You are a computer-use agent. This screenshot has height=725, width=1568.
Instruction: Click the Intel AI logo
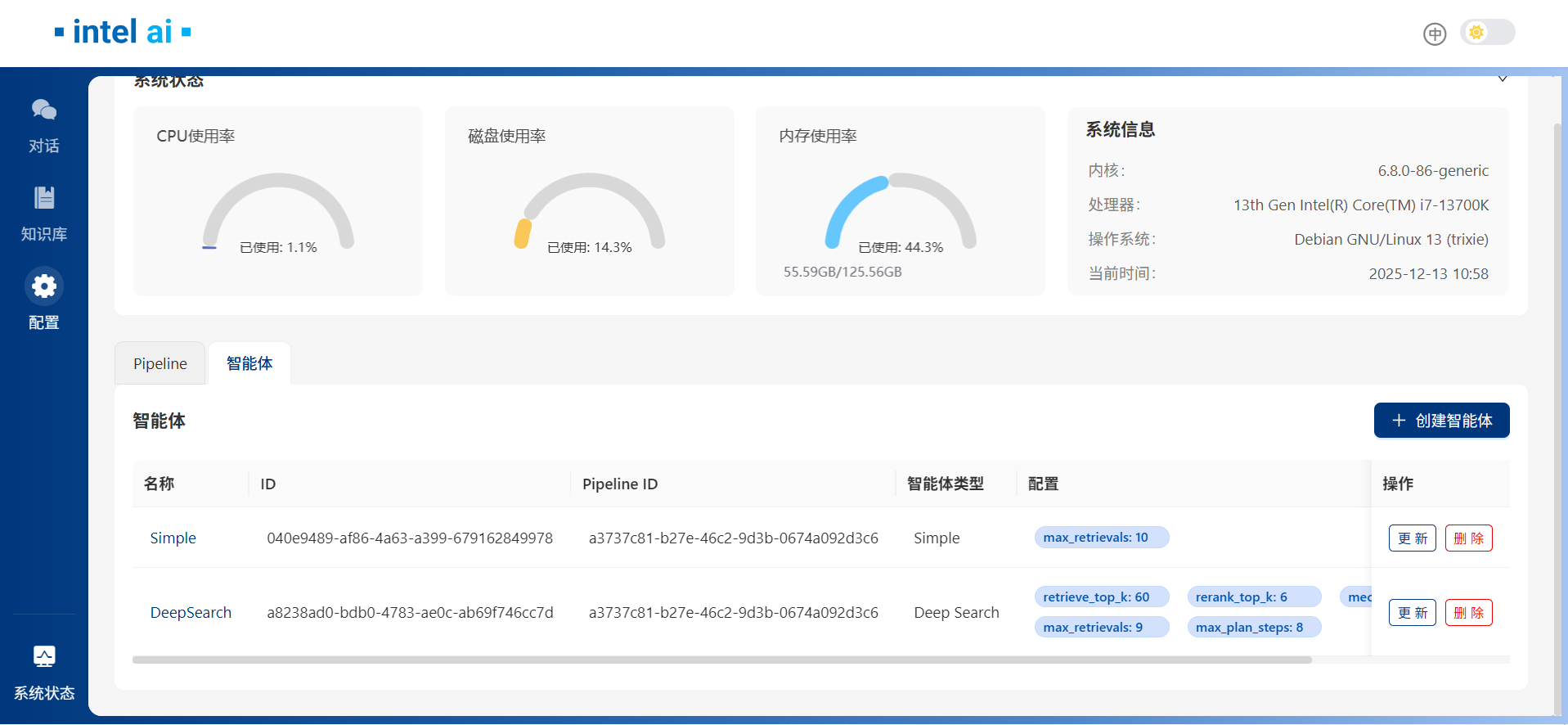pyautogui.click(x=123, y=32)
